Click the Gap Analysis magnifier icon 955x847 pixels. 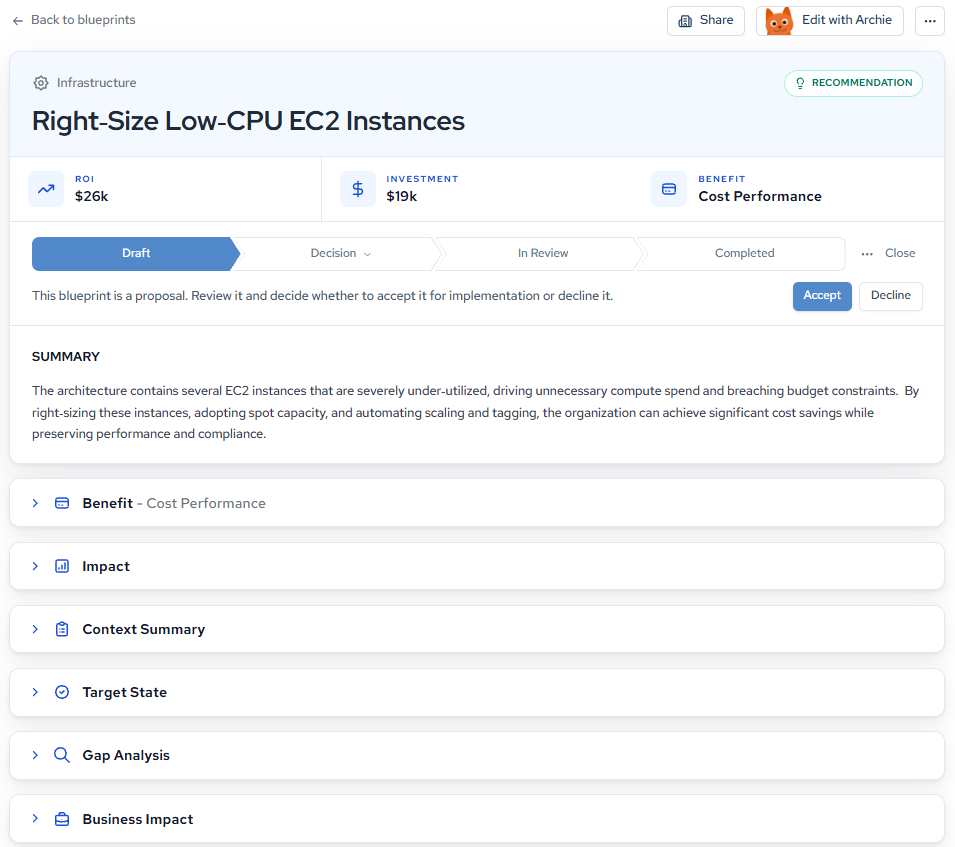pos(62,755)
